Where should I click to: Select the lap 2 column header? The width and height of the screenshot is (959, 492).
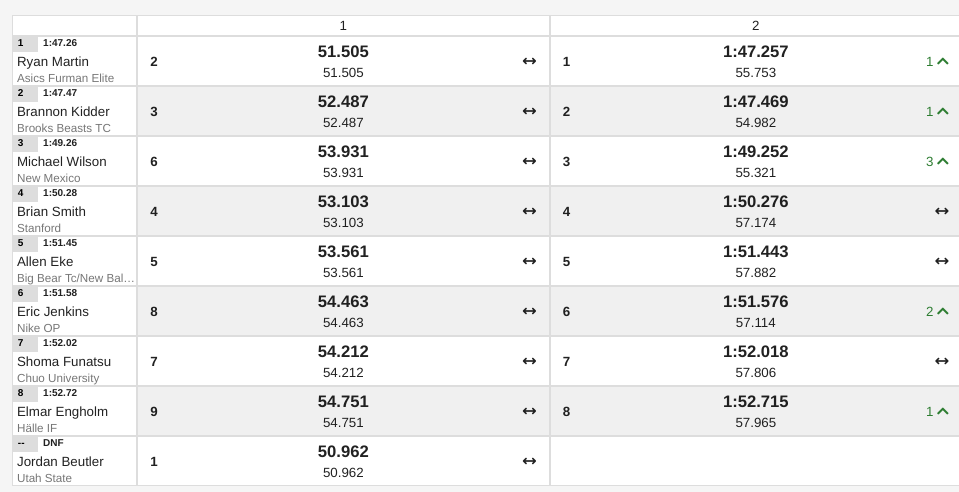(755, 26)
